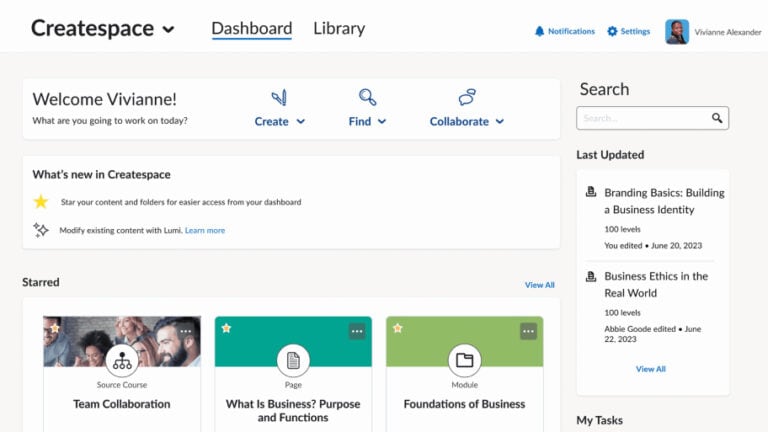This screenshot has height=432, width=768.
Task: Click the Foundations of Business title
Action: tap(464, 404)
